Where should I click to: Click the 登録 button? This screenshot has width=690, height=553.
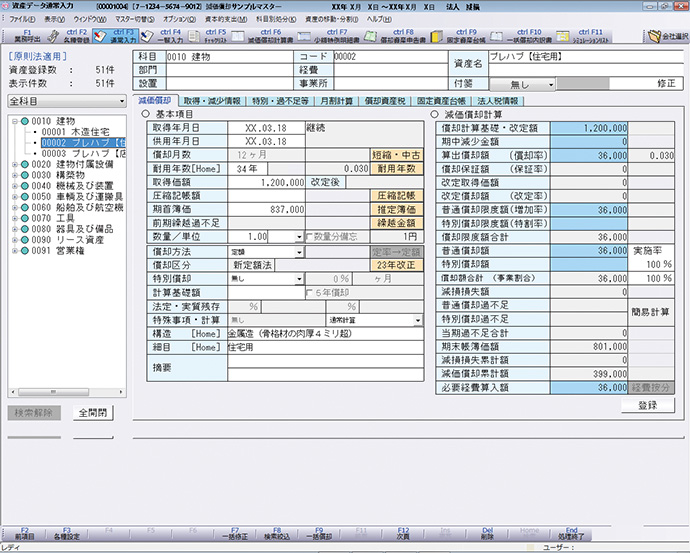(x=647, y=406)
